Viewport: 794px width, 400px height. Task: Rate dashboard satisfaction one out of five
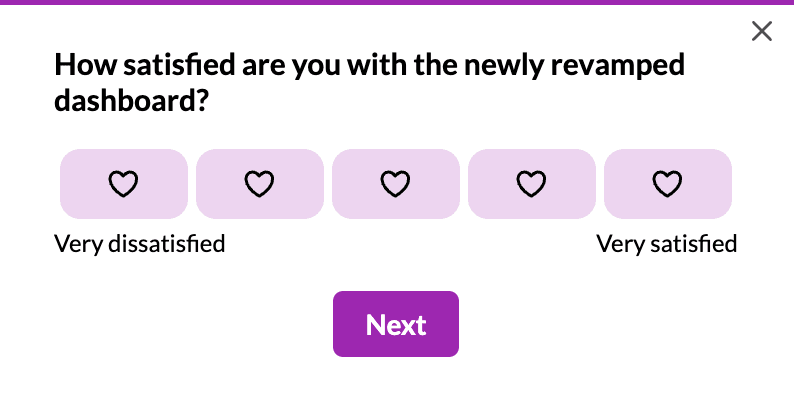click(x=123, y=184)
